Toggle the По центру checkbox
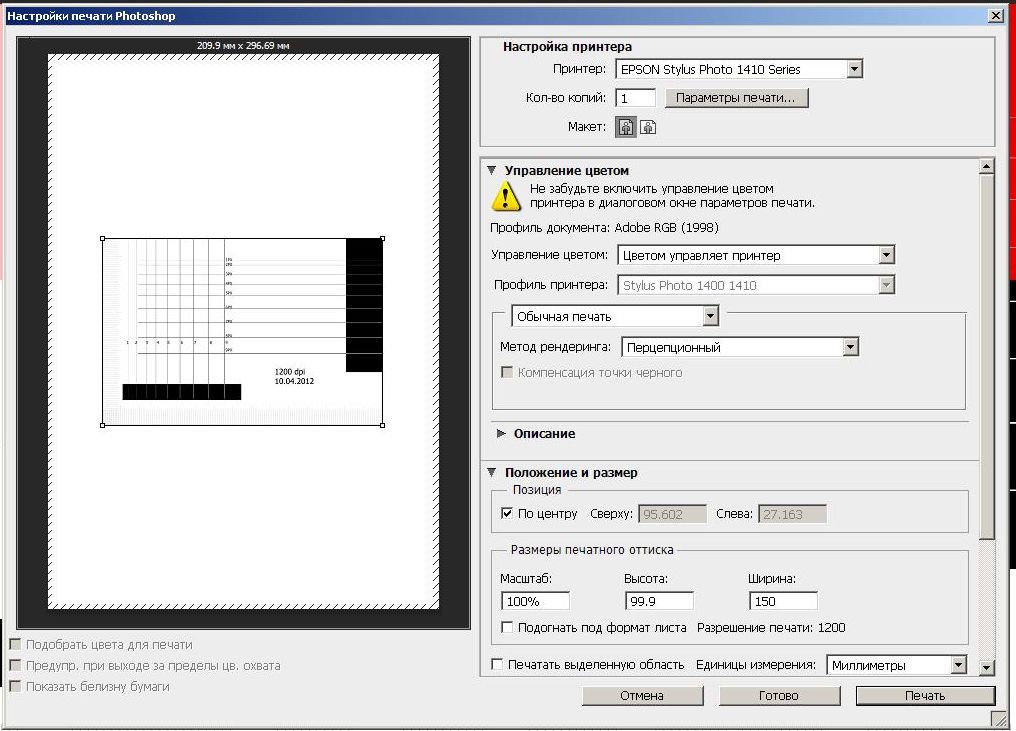This screenshot has width=1016, height=731. click(507, 513)
